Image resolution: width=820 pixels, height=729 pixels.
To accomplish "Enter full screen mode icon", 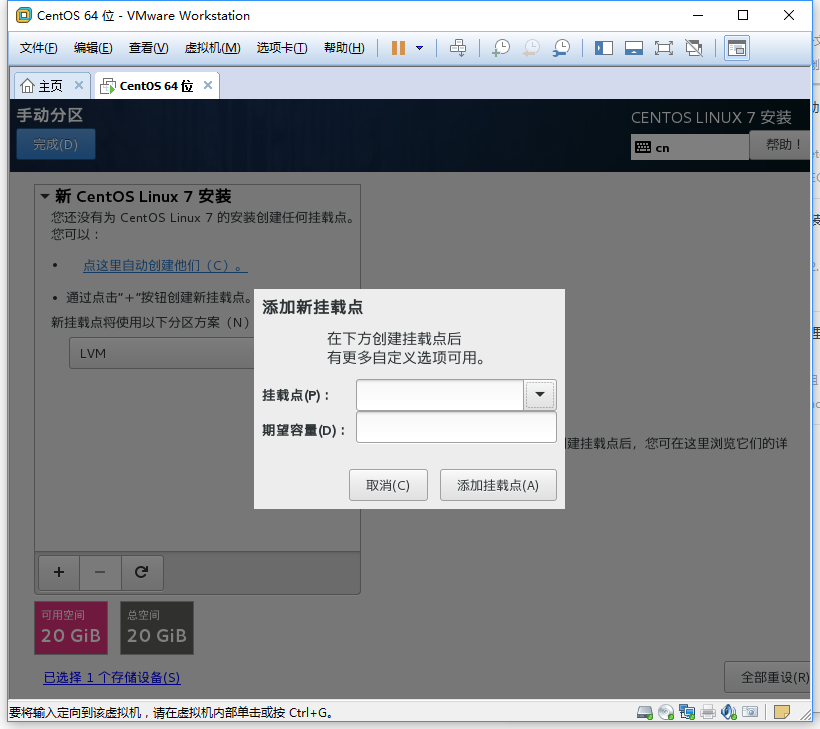I will pyautogui.click(x=664, y=48).
